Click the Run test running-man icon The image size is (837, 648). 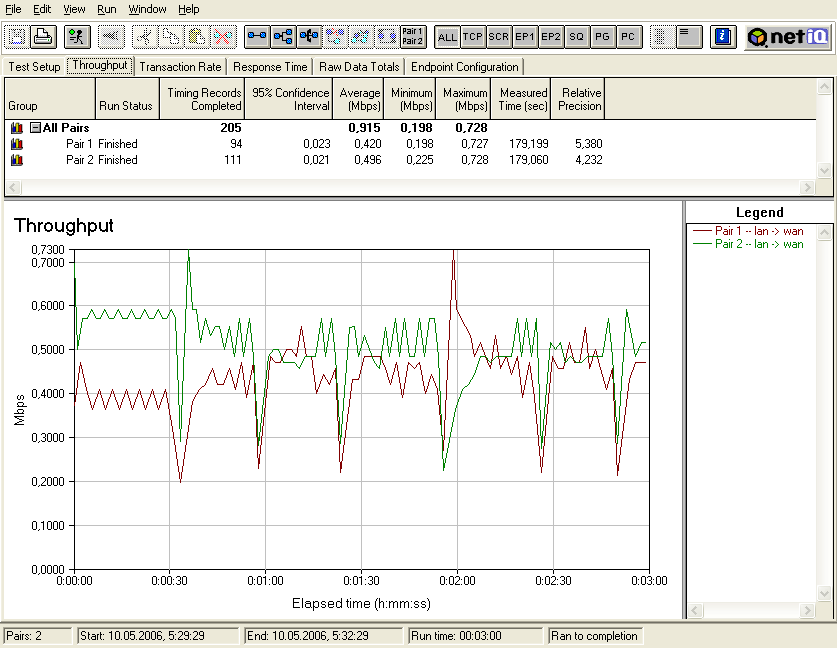[x=76, y=37]
